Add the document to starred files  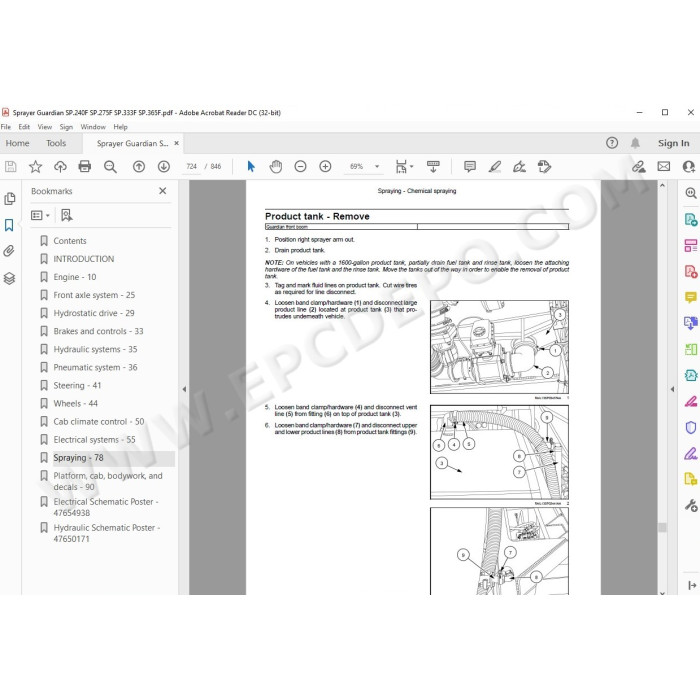[x=35, y=167]
